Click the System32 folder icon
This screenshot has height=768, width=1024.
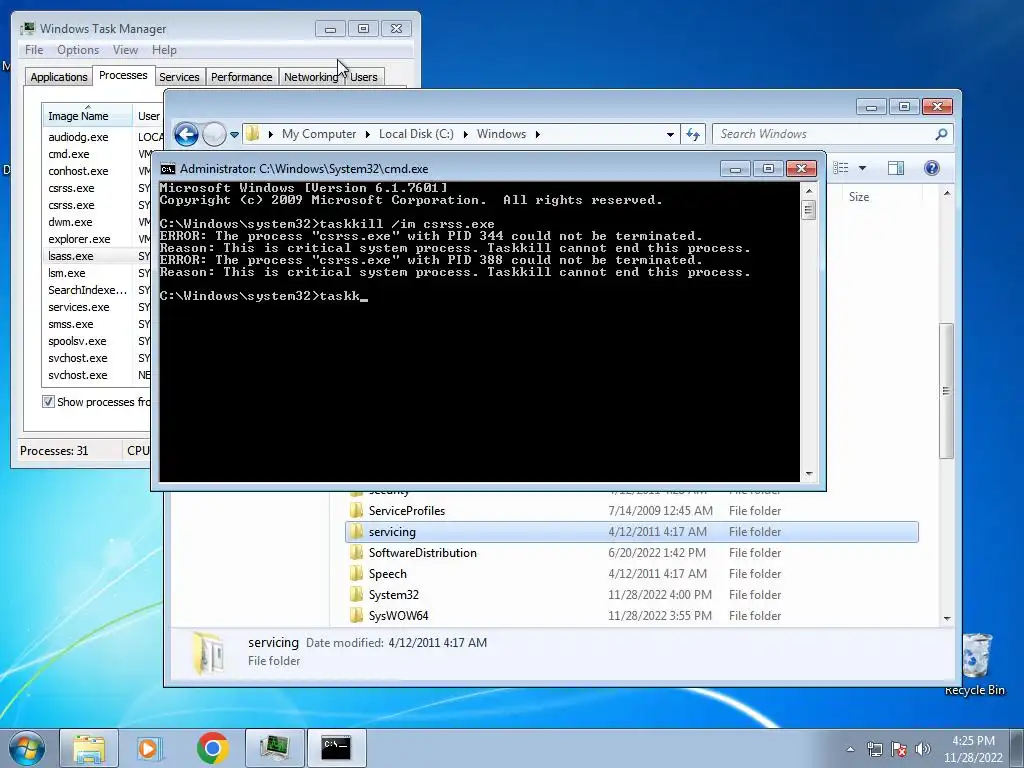pos(356,594)
